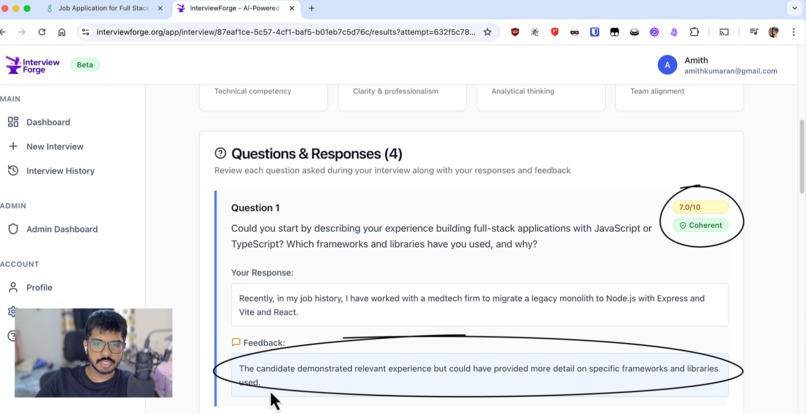806x414 pixels.
Task: Close the Job Application tab
Action: [160, 8]
